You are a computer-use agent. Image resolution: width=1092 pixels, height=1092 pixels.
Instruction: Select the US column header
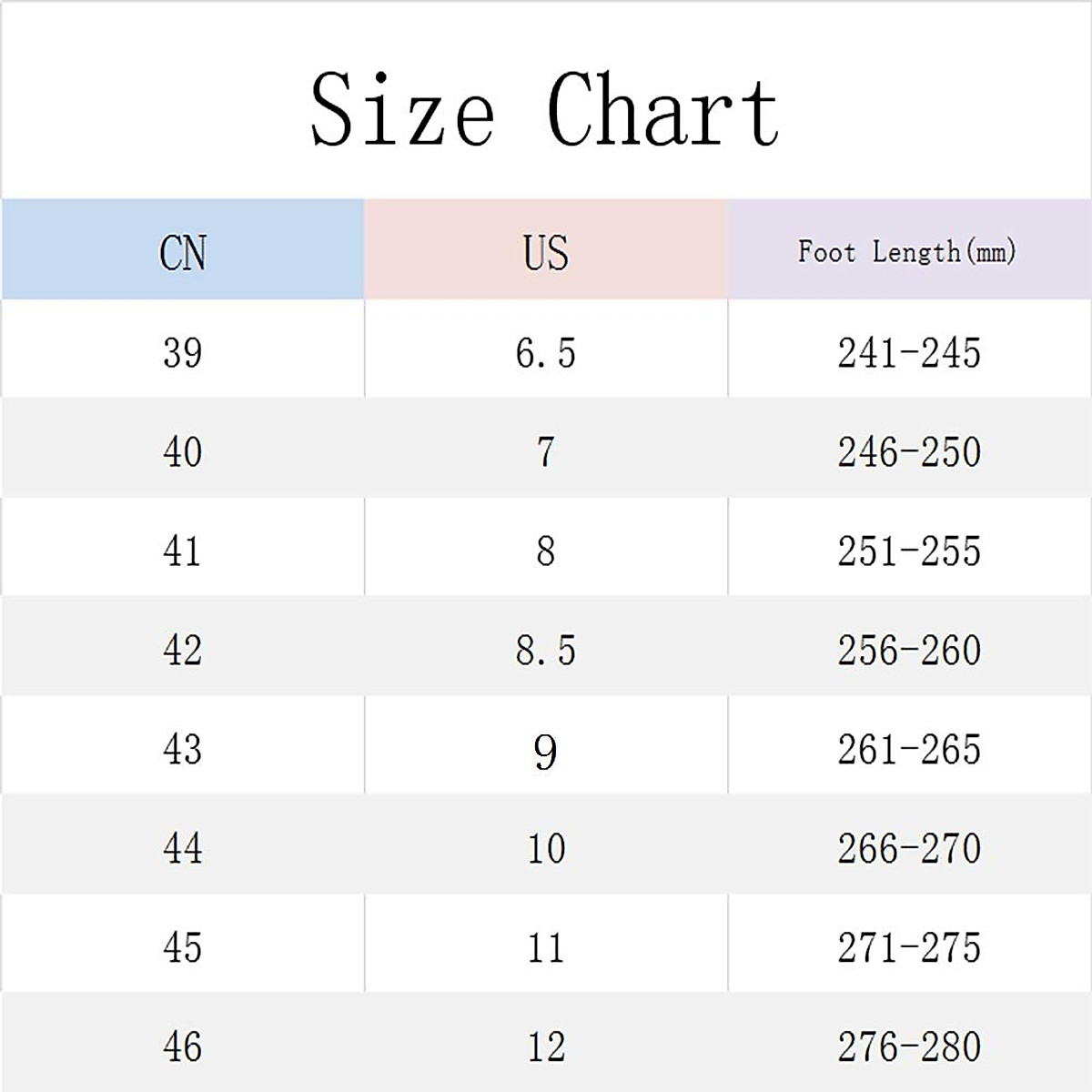546,252
